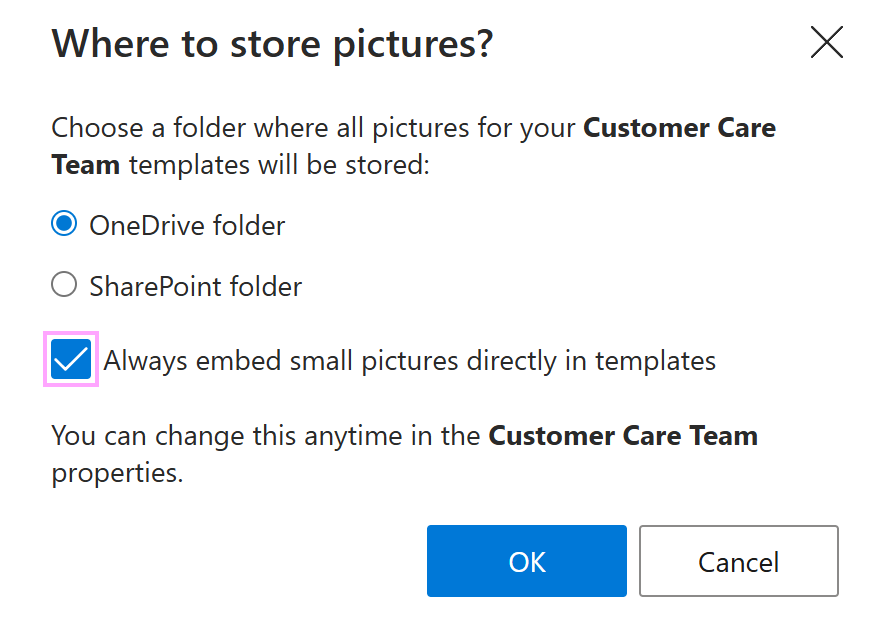
Task: Close the picture storage dialog via X icon
Action: click(x=827, y=42)
